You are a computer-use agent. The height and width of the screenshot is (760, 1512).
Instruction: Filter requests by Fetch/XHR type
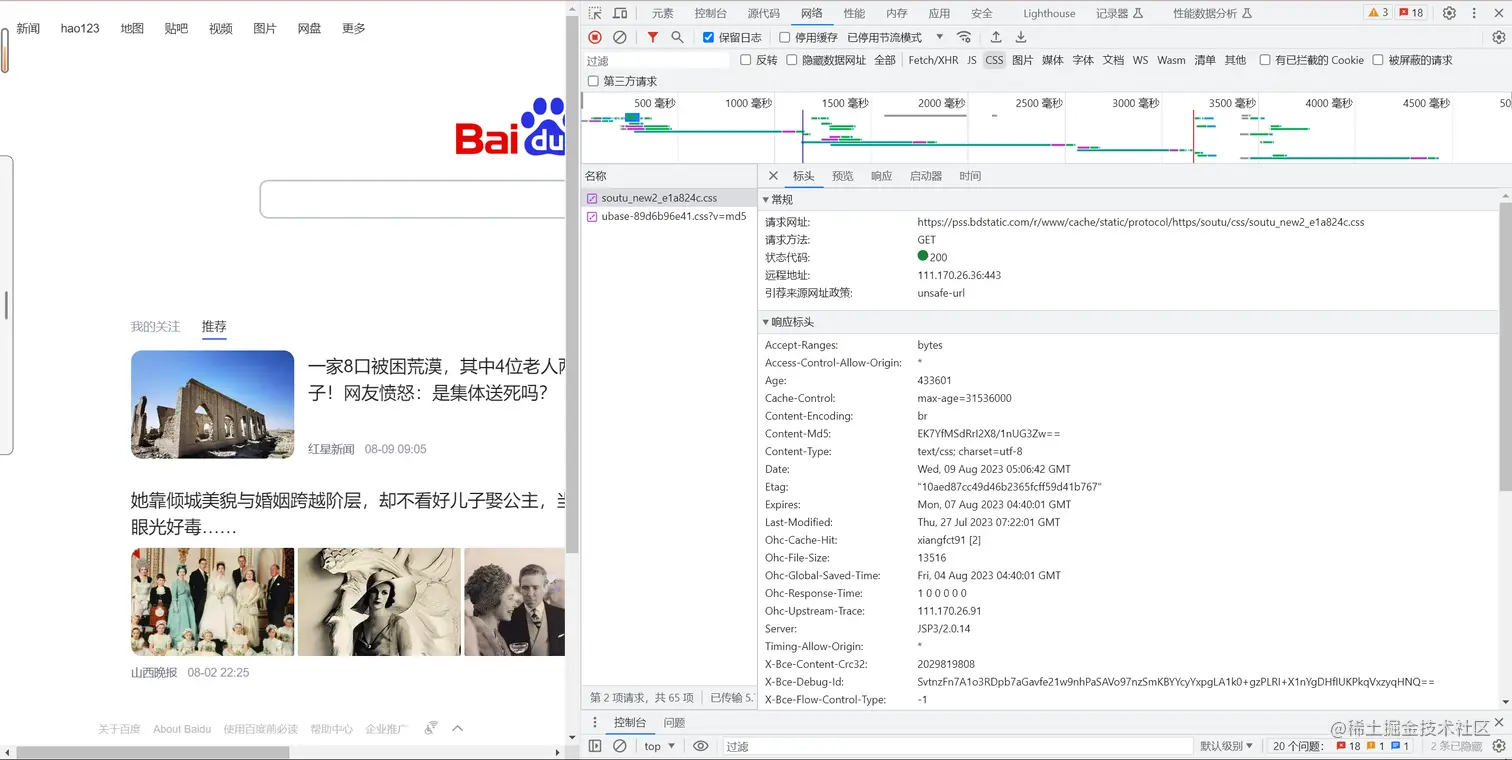point(933,60)
